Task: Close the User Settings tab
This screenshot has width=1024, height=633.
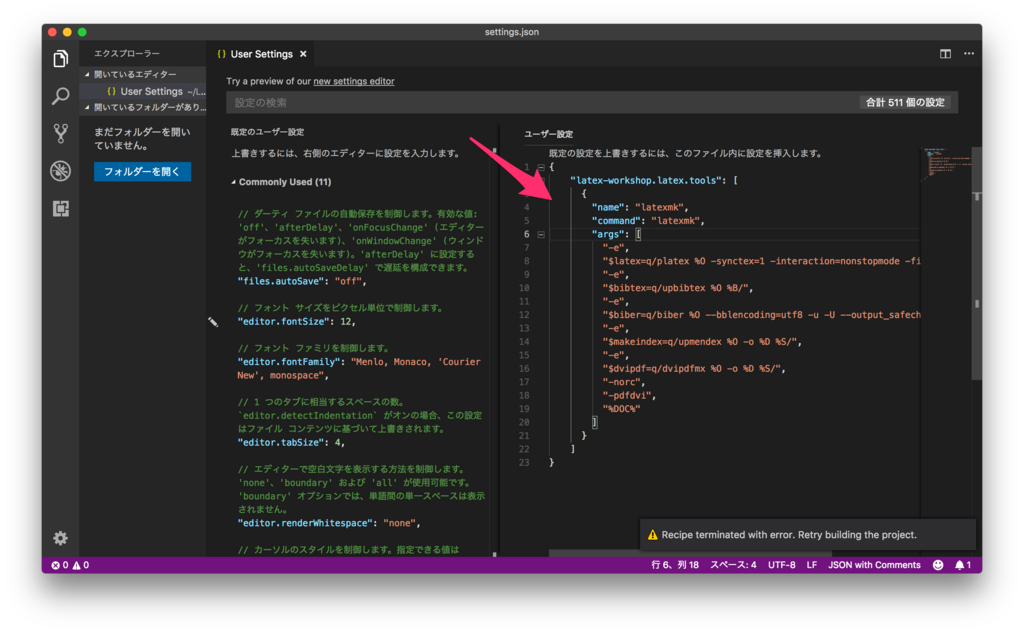Action: (303, 54)
